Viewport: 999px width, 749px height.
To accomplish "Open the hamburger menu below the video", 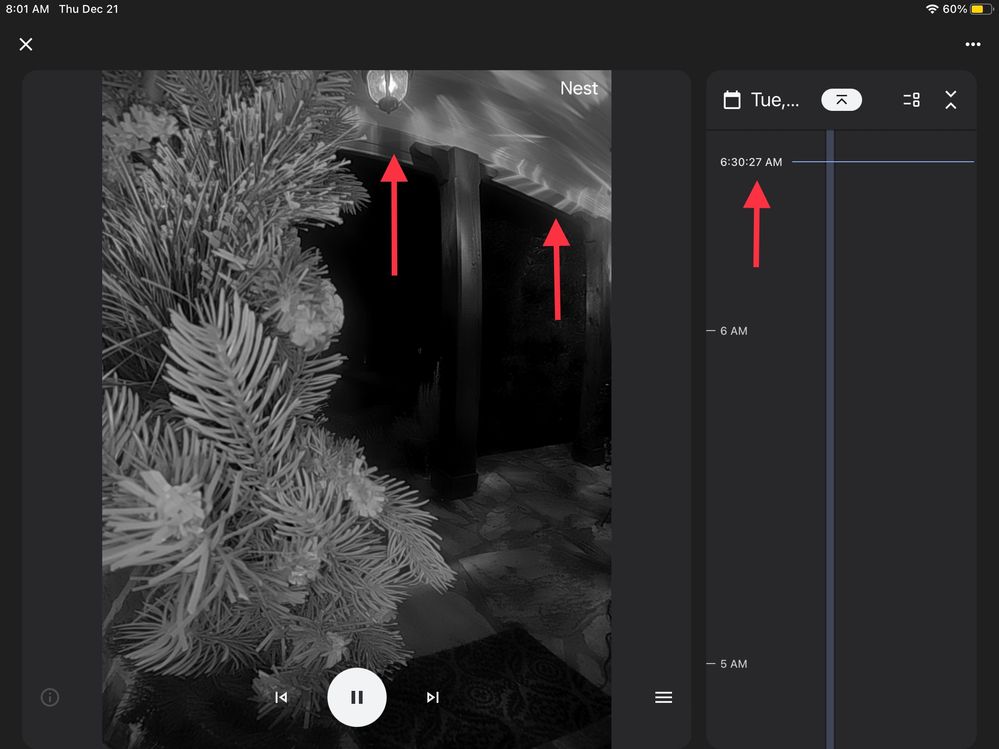I will pos(663,697).
